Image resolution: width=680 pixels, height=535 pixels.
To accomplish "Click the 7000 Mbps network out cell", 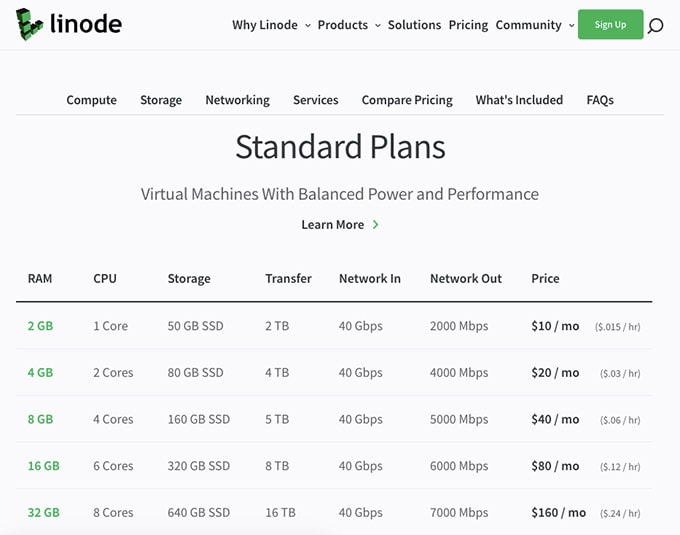I will click(x=459, y=513).
